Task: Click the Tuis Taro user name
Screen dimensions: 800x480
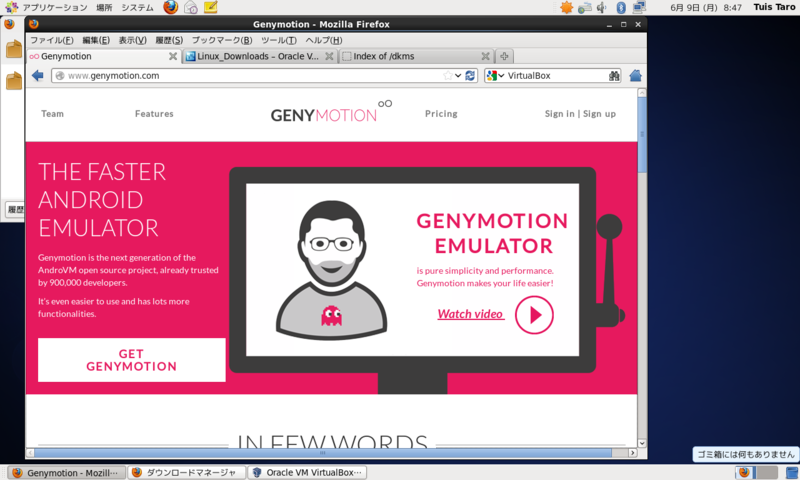Action: click(774, 7)
